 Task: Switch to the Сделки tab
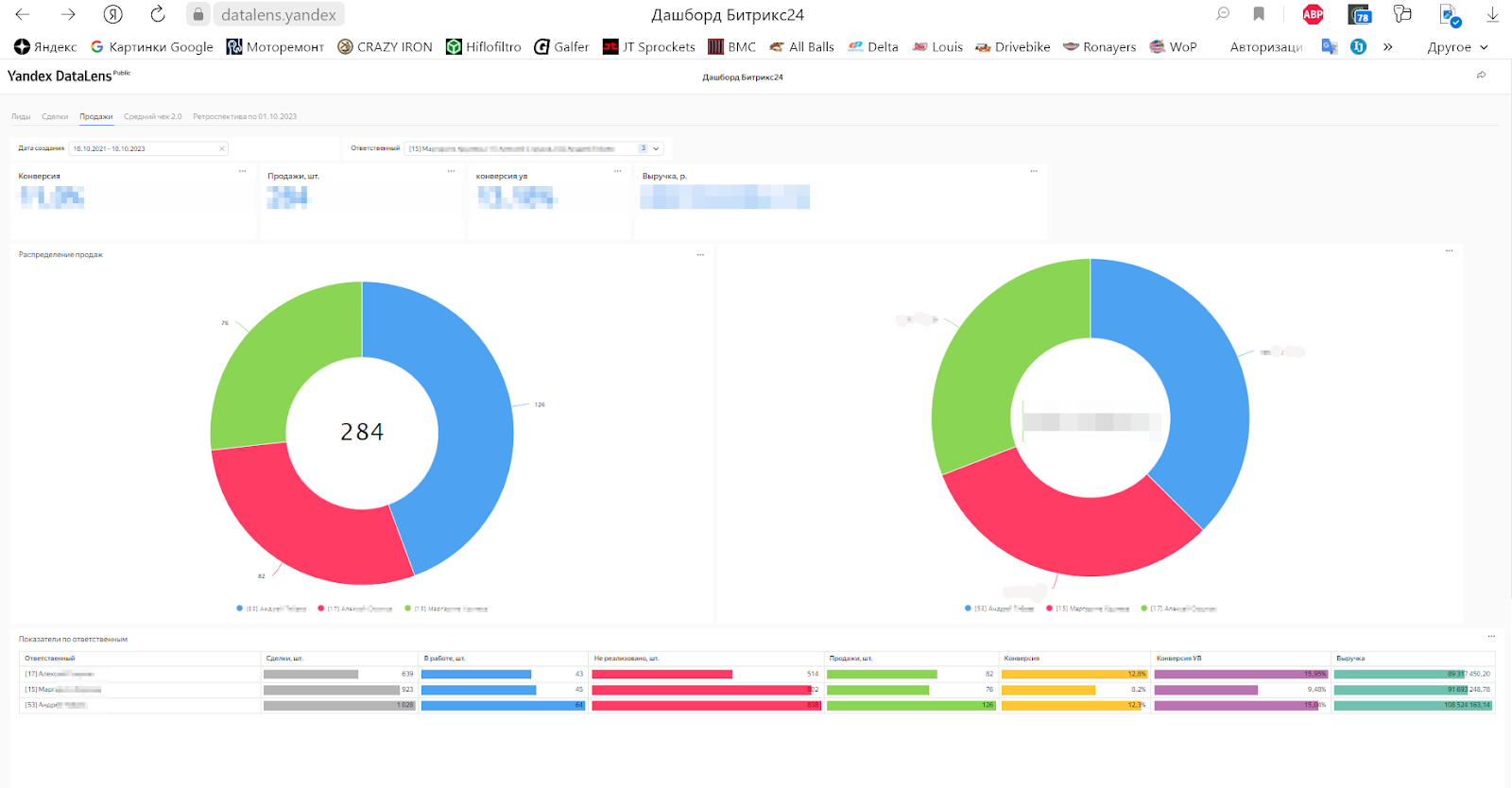click(x=55, y=116)
